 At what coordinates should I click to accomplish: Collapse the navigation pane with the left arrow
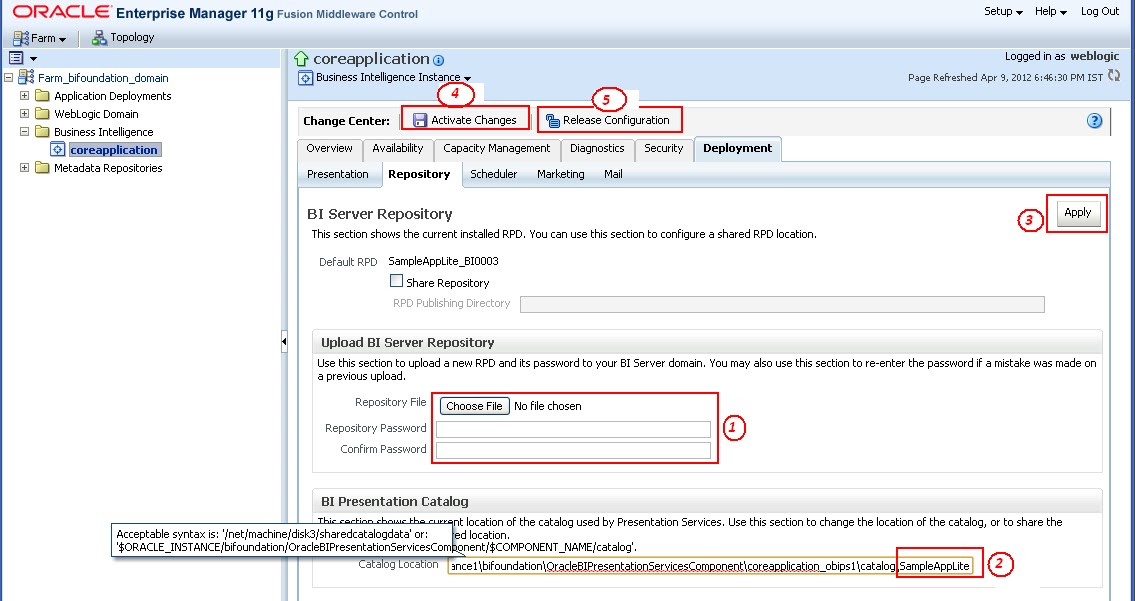coord(283,340)
